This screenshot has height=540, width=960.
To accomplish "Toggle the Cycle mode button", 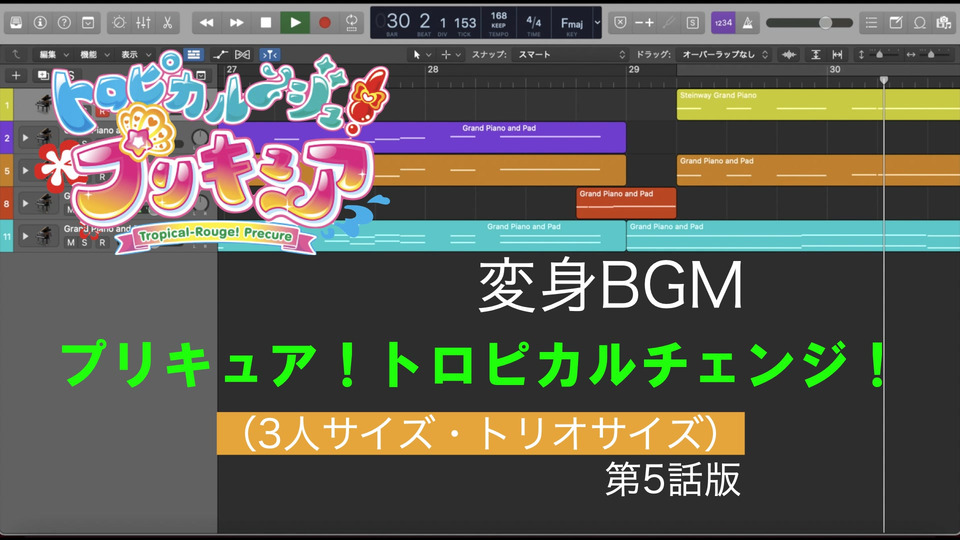I will click(351, 23).
